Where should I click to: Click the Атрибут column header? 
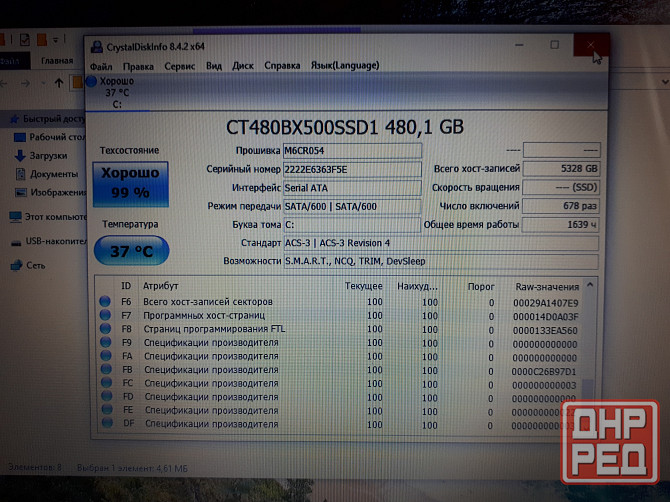(161, 286)
